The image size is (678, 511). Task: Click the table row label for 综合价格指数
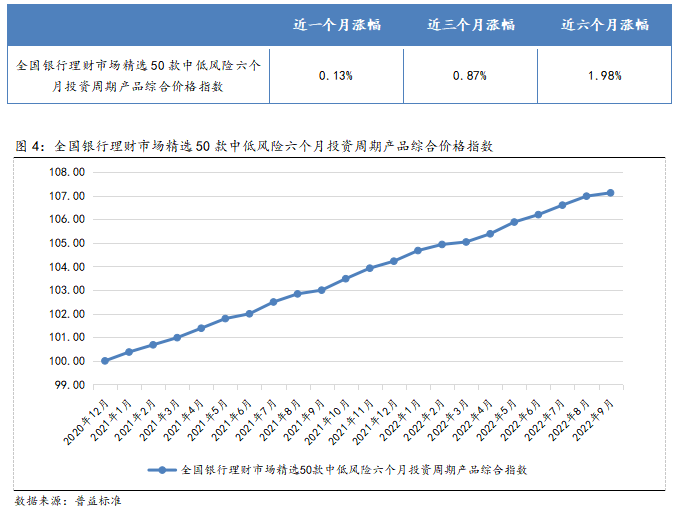coord(139,76)
